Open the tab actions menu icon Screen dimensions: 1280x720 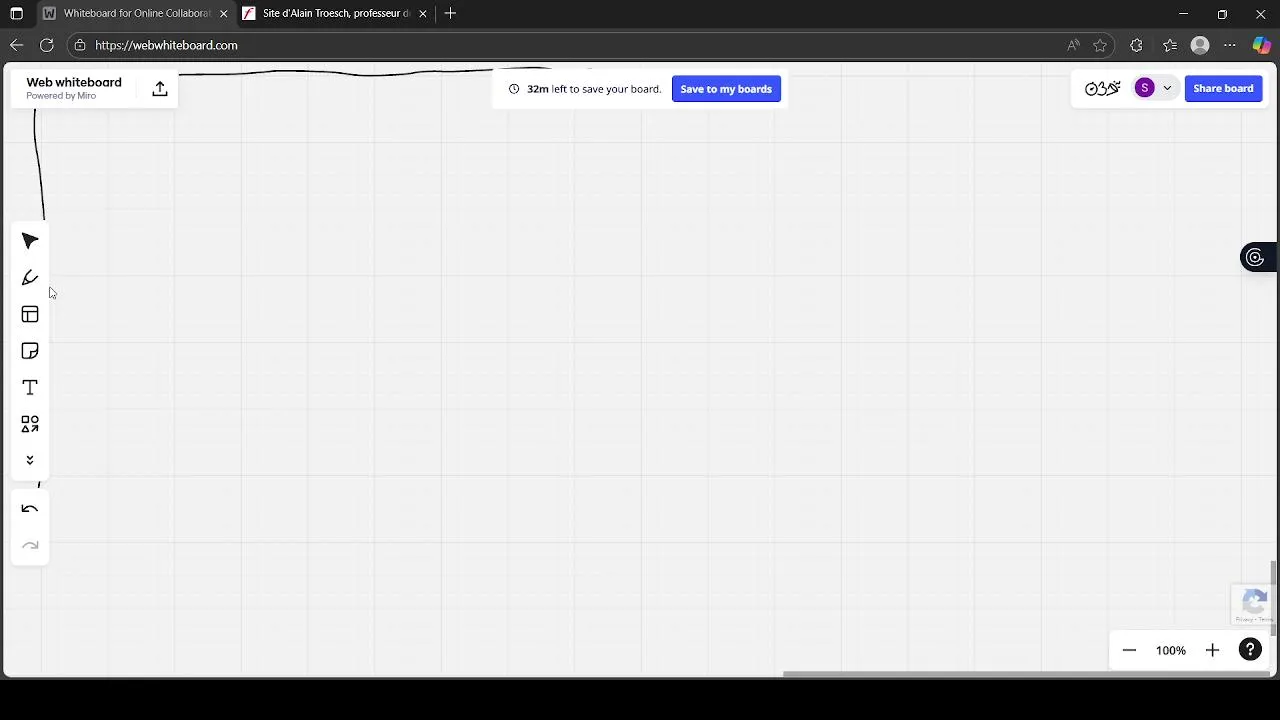pos(16,14)
